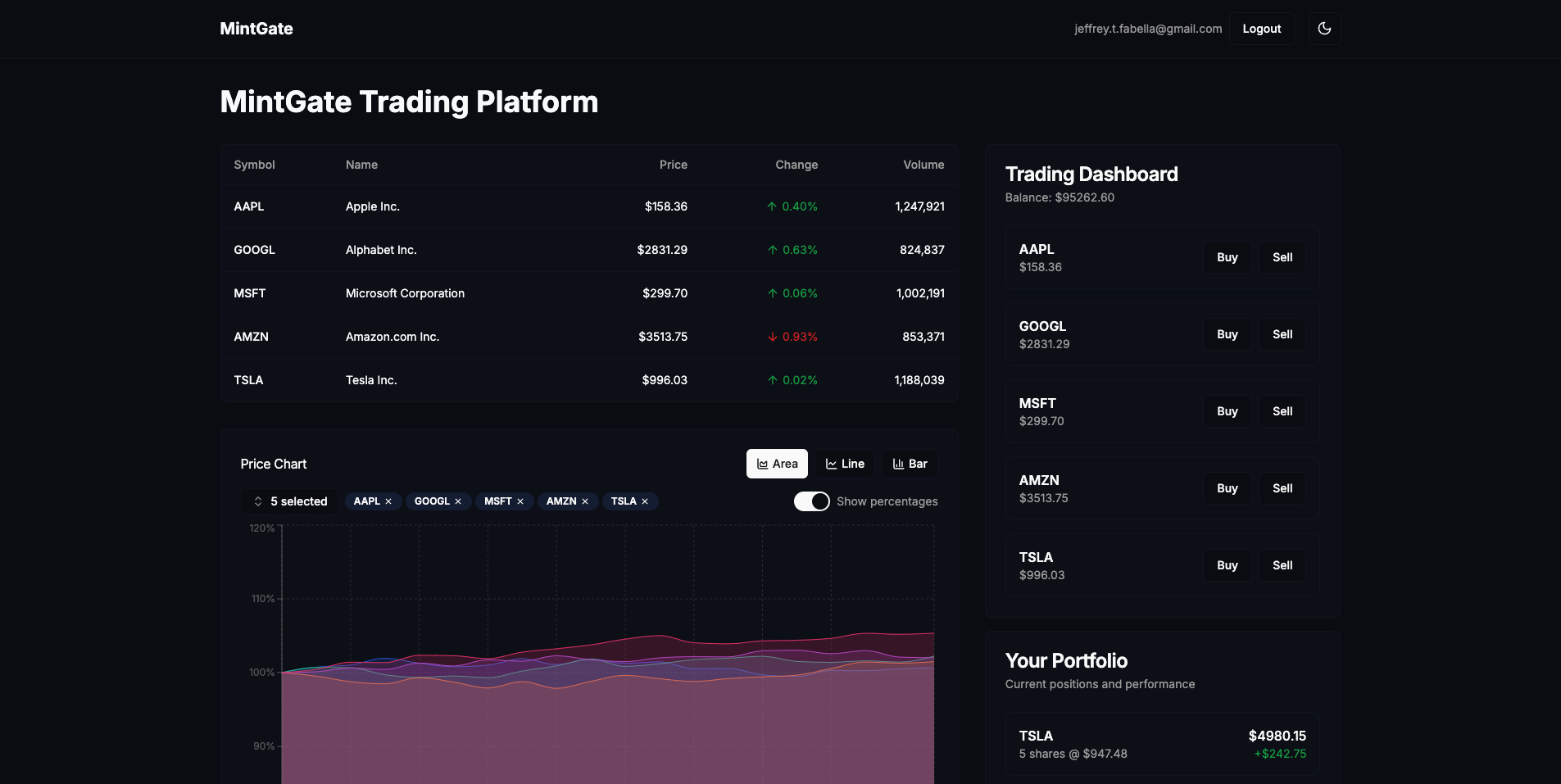This screenshot has width=1561, height=784.
Task: Select the Bar chart type
Action: click(x=910, y=464)
